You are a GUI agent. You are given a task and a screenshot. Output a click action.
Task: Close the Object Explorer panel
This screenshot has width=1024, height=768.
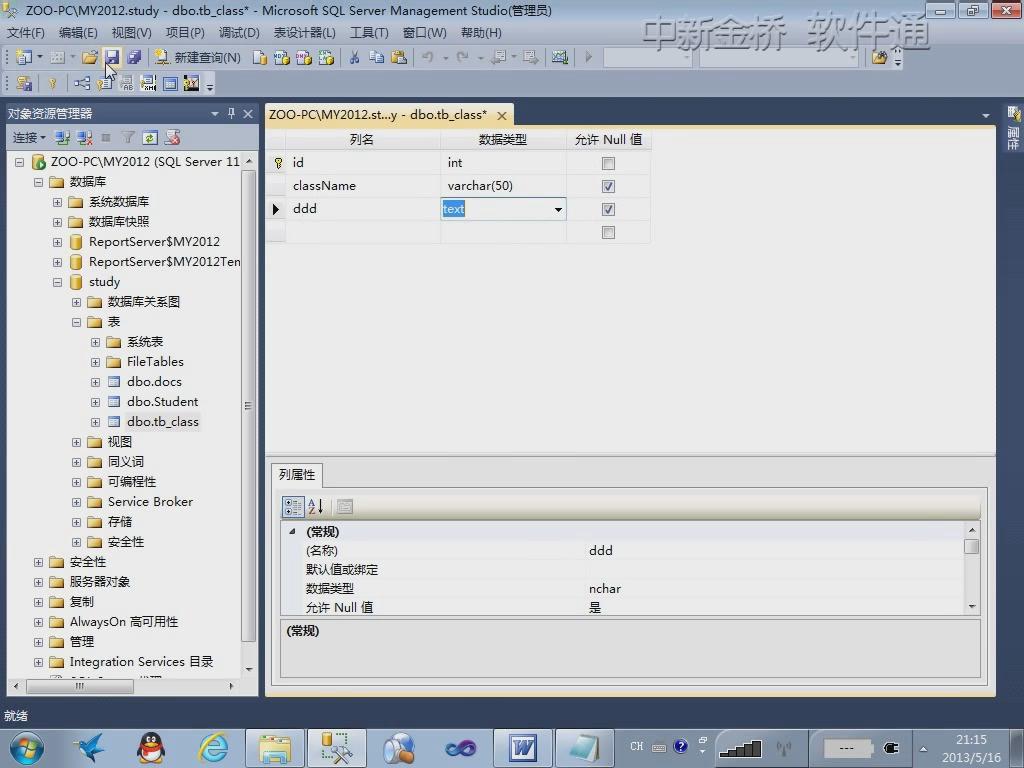point(248,114)
